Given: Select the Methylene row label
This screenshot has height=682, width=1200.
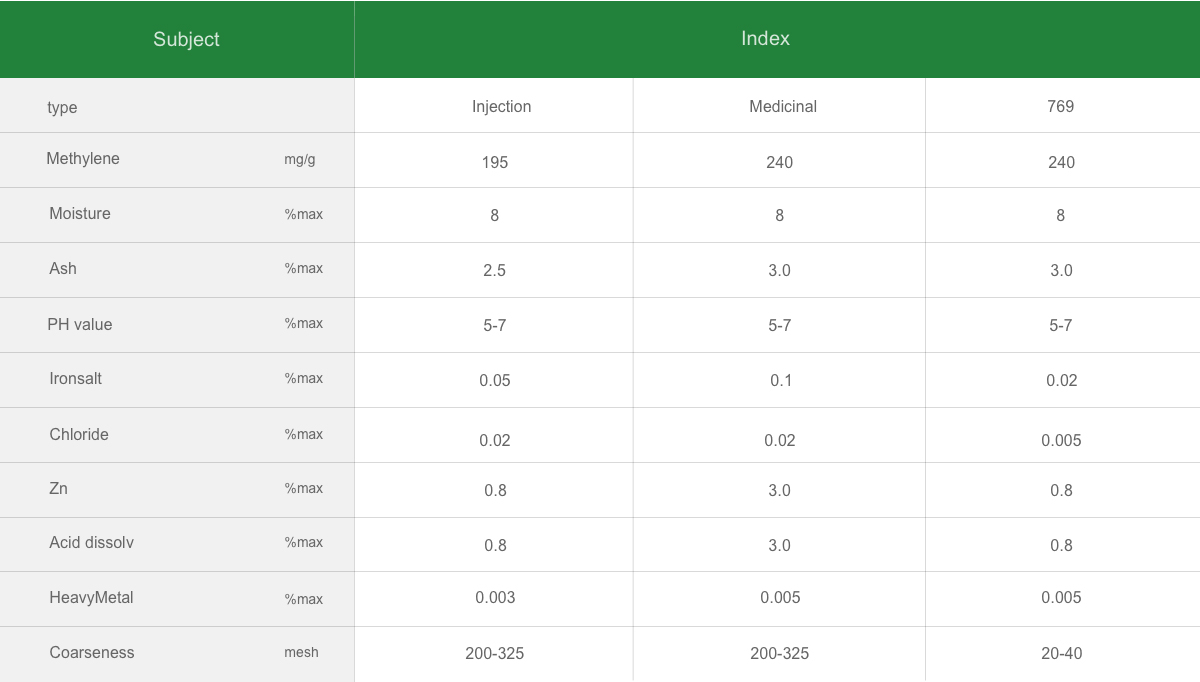Looking at the screenshot, I should click(x=83, y=159).
